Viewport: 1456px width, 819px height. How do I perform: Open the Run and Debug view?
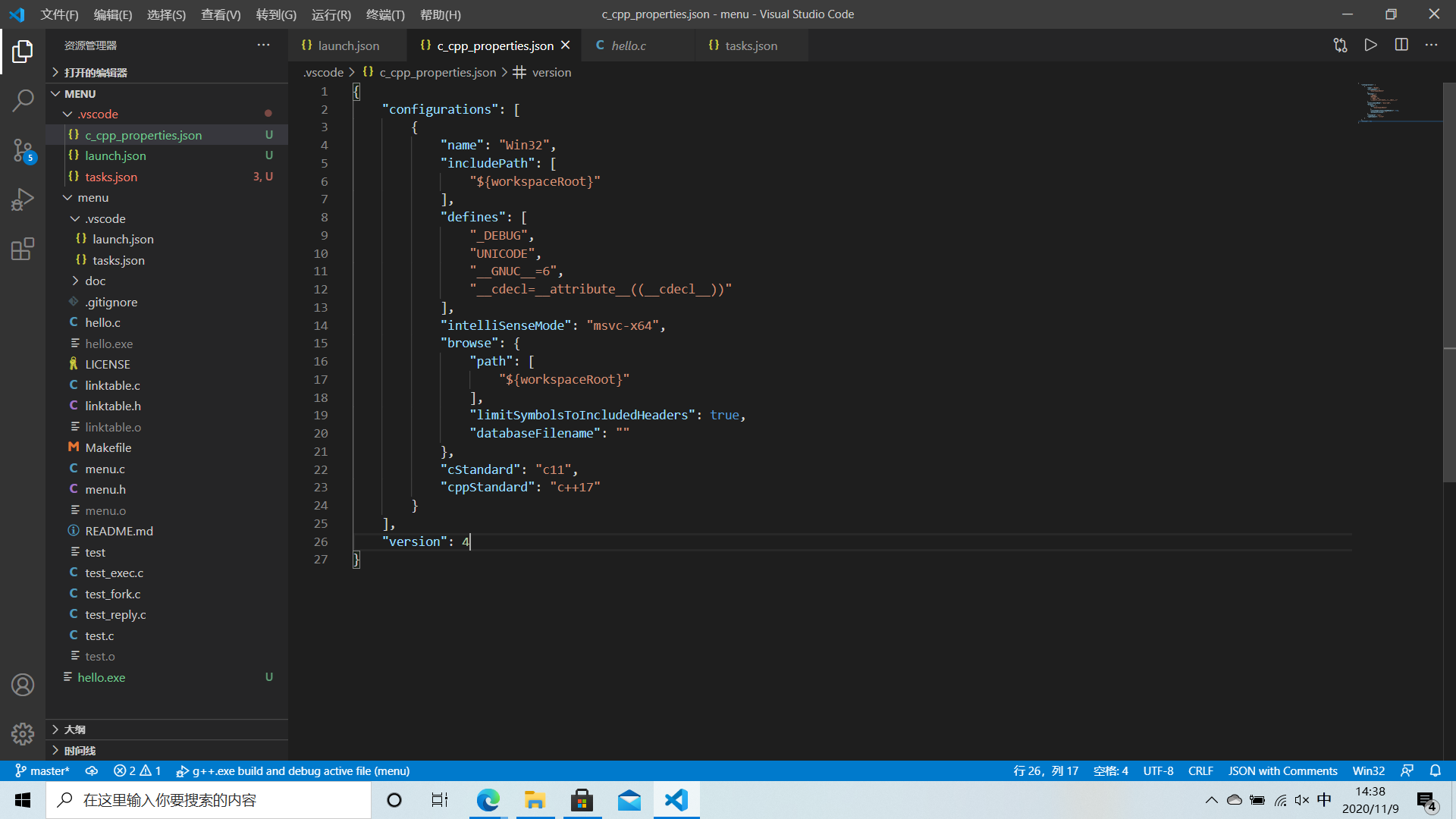(x=23, y=199)
